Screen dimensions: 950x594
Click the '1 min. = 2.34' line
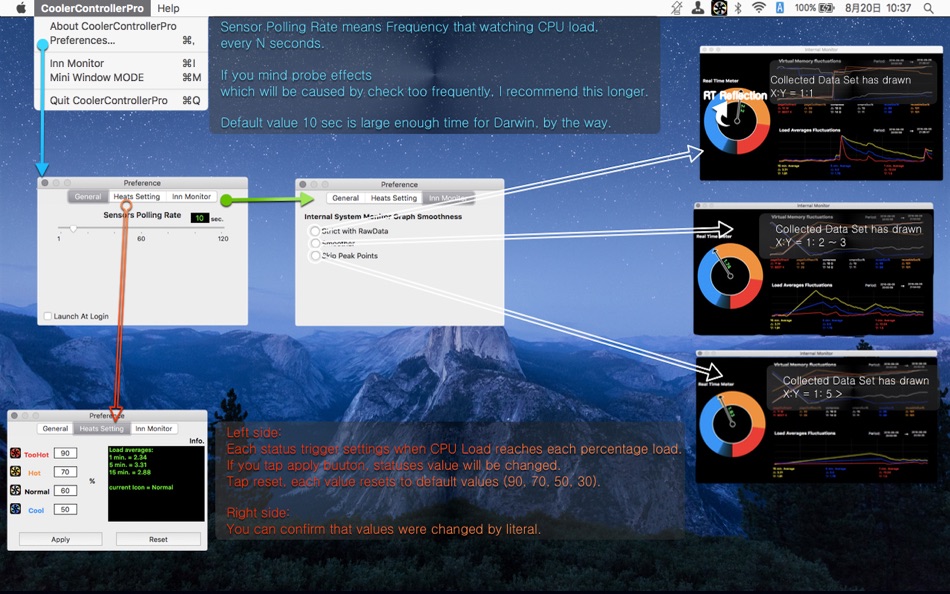click(128, 458)
